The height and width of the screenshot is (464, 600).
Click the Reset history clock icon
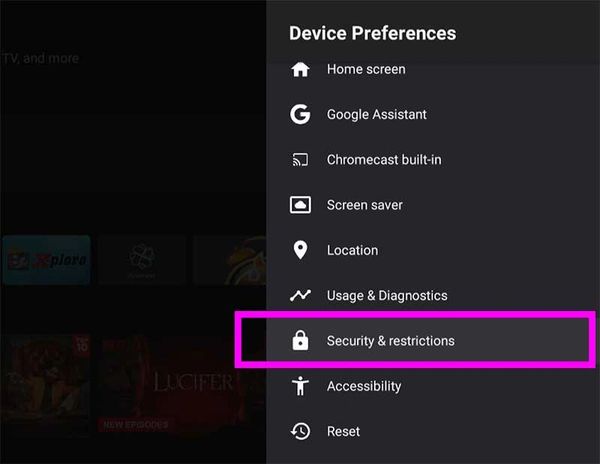click(300, 431)
